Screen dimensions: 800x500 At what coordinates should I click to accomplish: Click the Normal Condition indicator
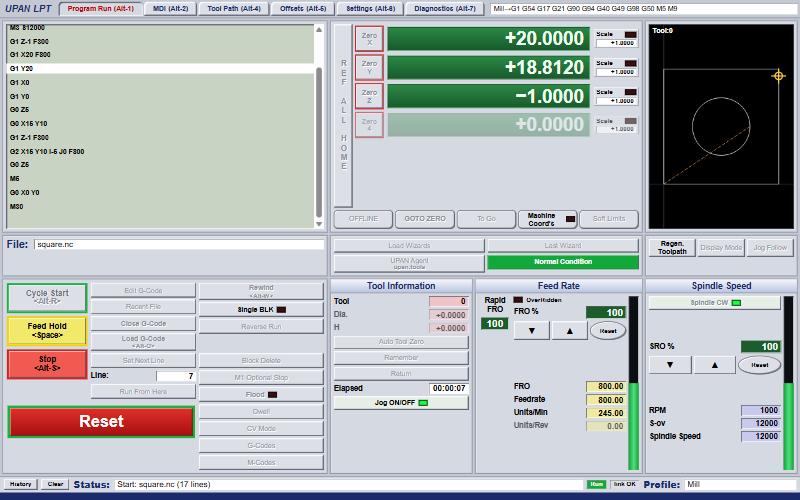click(563, 262)
